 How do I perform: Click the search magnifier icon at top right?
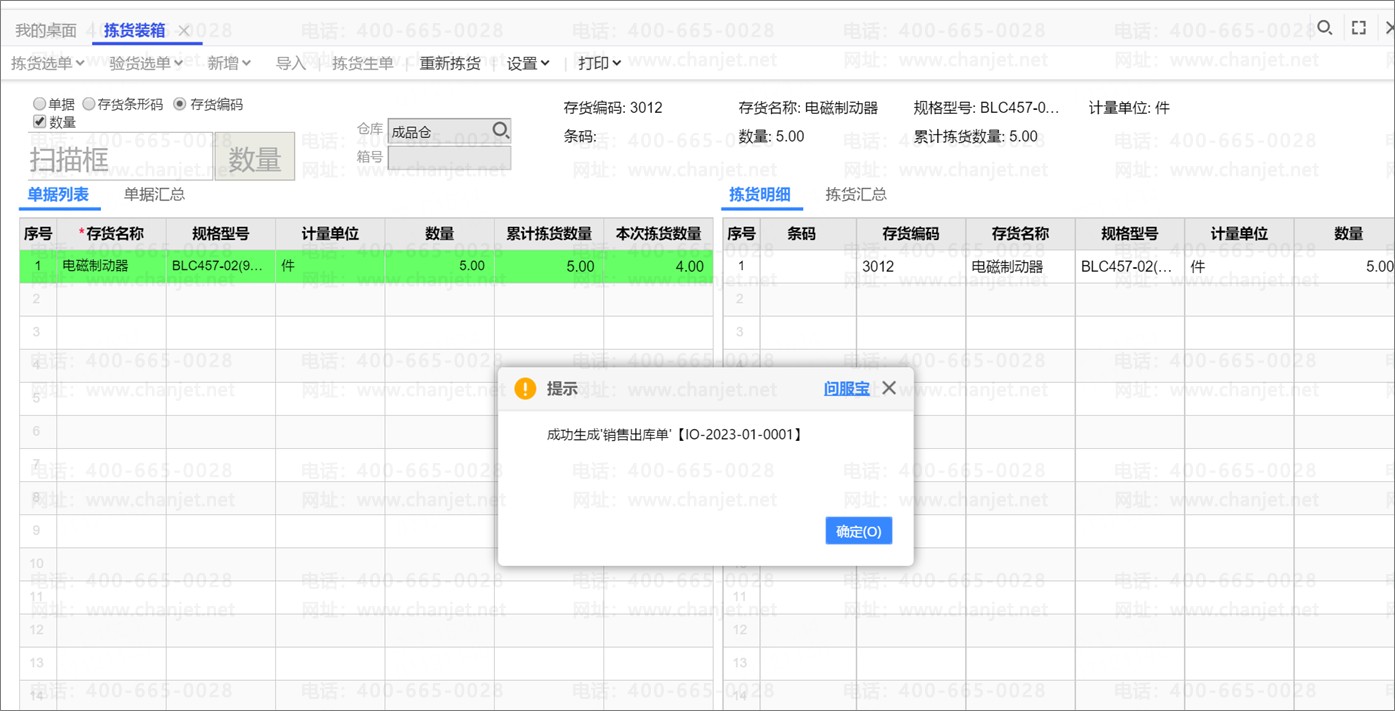1324,28
